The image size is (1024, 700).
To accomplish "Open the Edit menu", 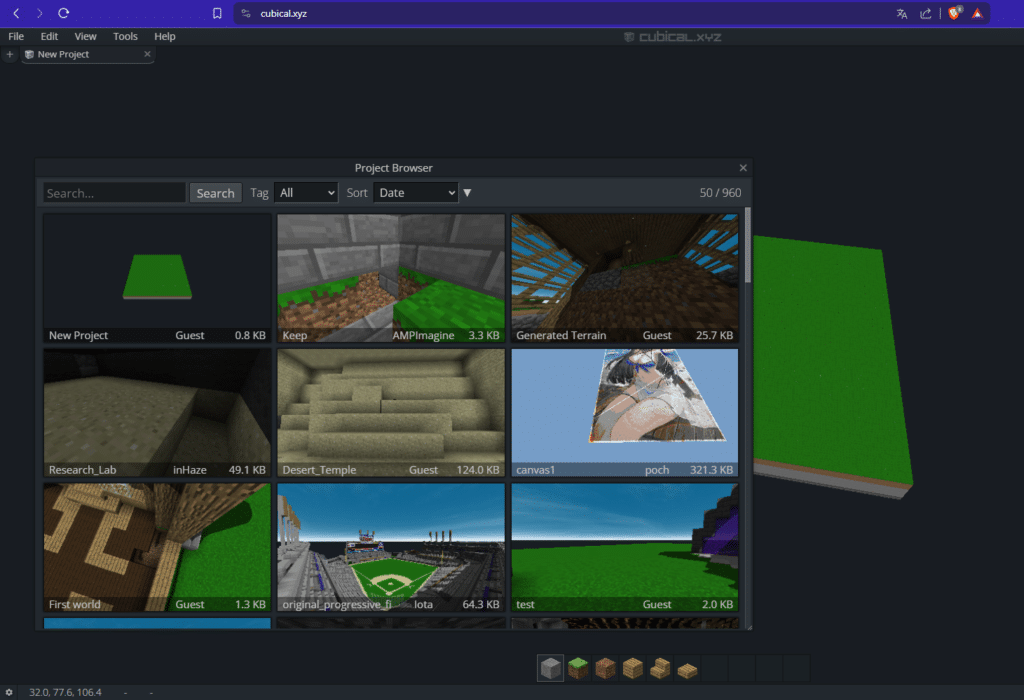I will (49, 37).
